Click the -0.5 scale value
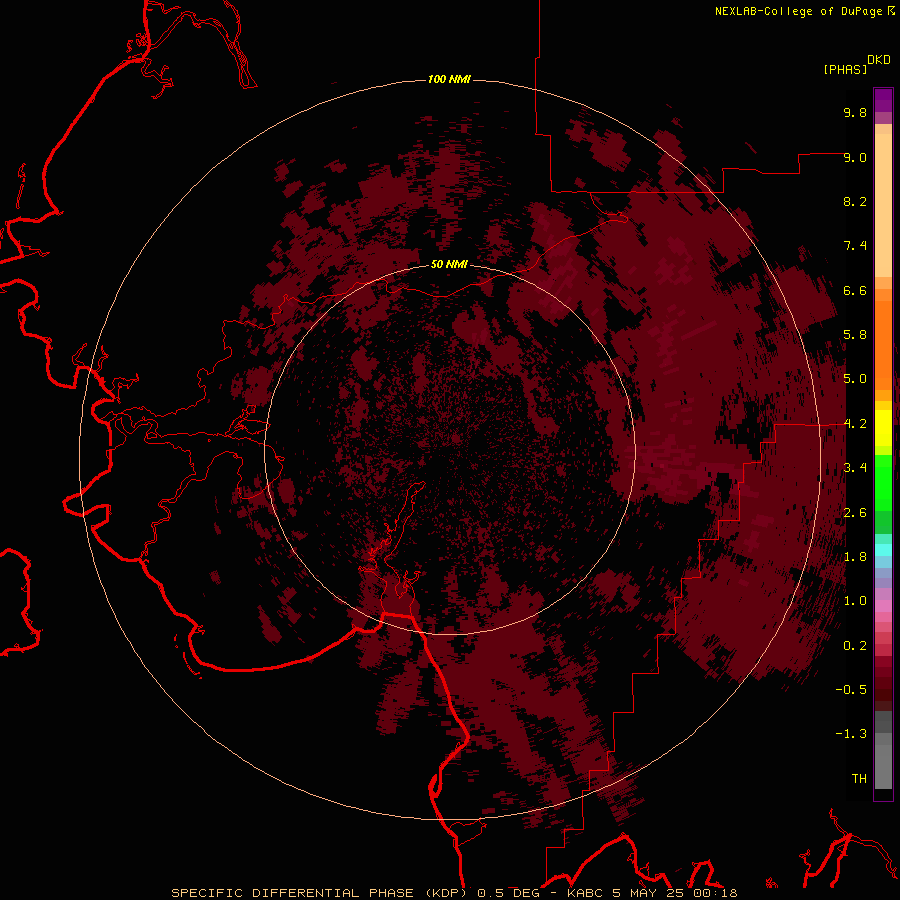This screenshot has width=900, height=900. 851,690
